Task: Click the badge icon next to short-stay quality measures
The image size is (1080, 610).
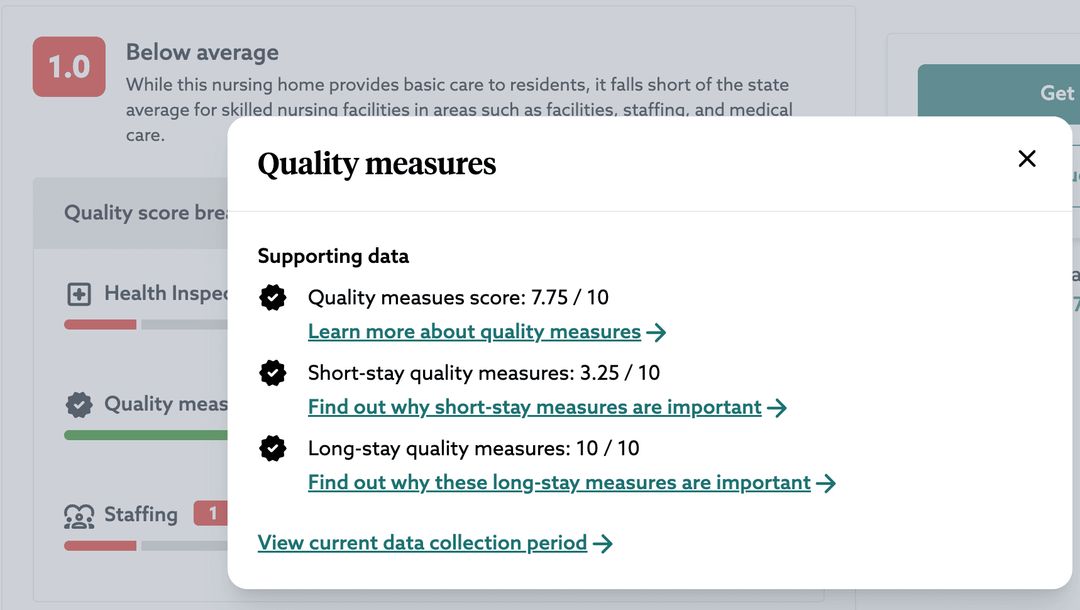Action: click(x=272, y=373)
